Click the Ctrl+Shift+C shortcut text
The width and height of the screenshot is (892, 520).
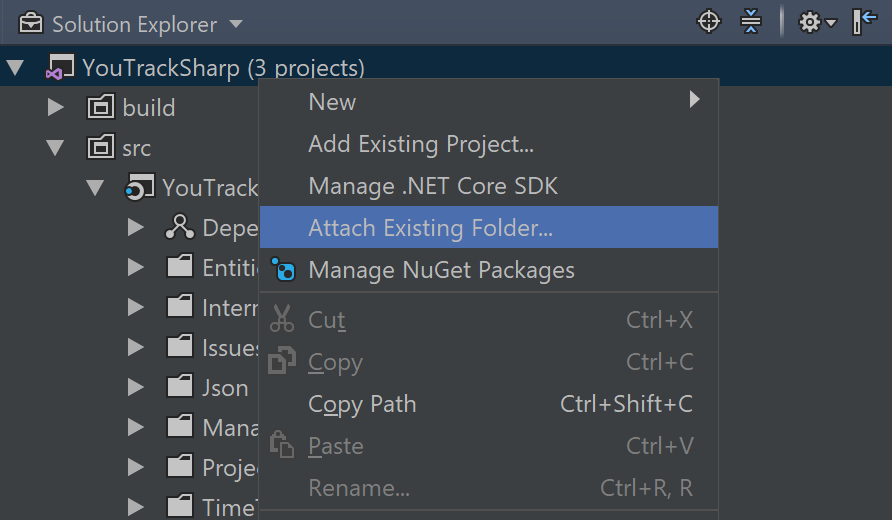tap(626, 404)
